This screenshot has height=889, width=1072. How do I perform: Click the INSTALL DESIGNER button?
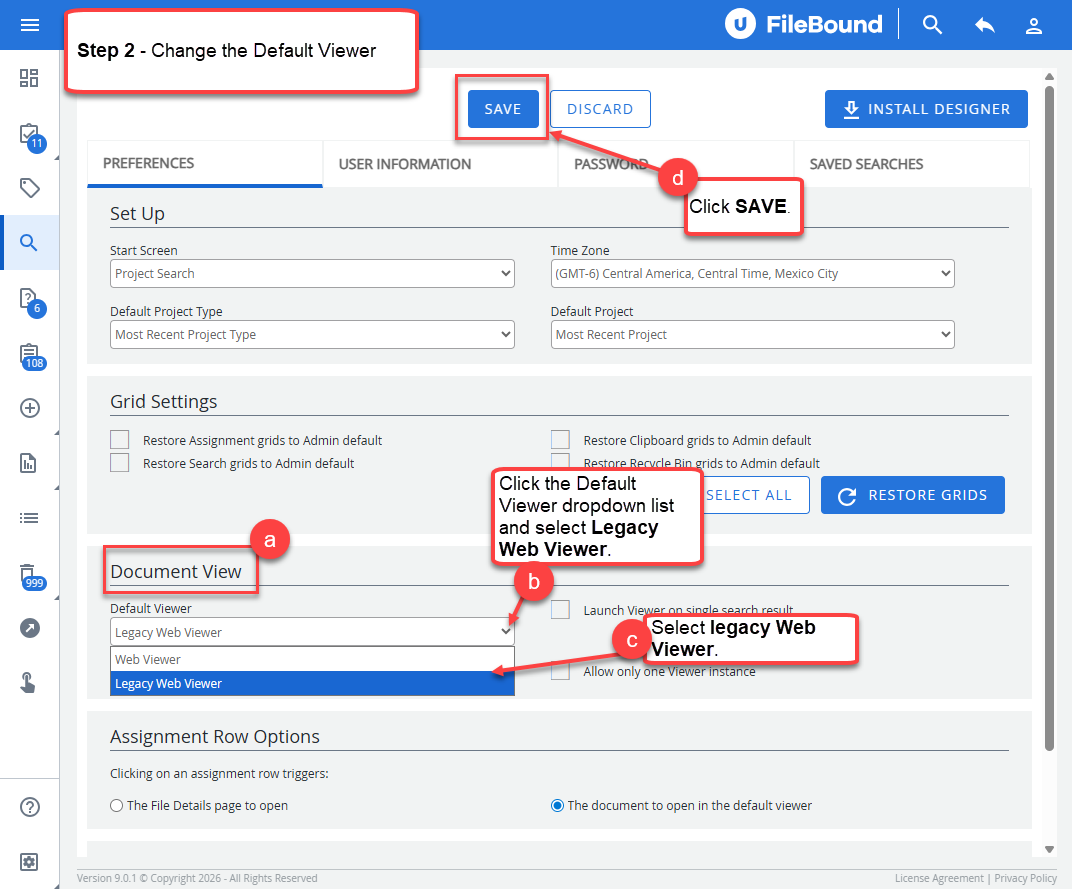pyautogui.click(x=926, y=109)
